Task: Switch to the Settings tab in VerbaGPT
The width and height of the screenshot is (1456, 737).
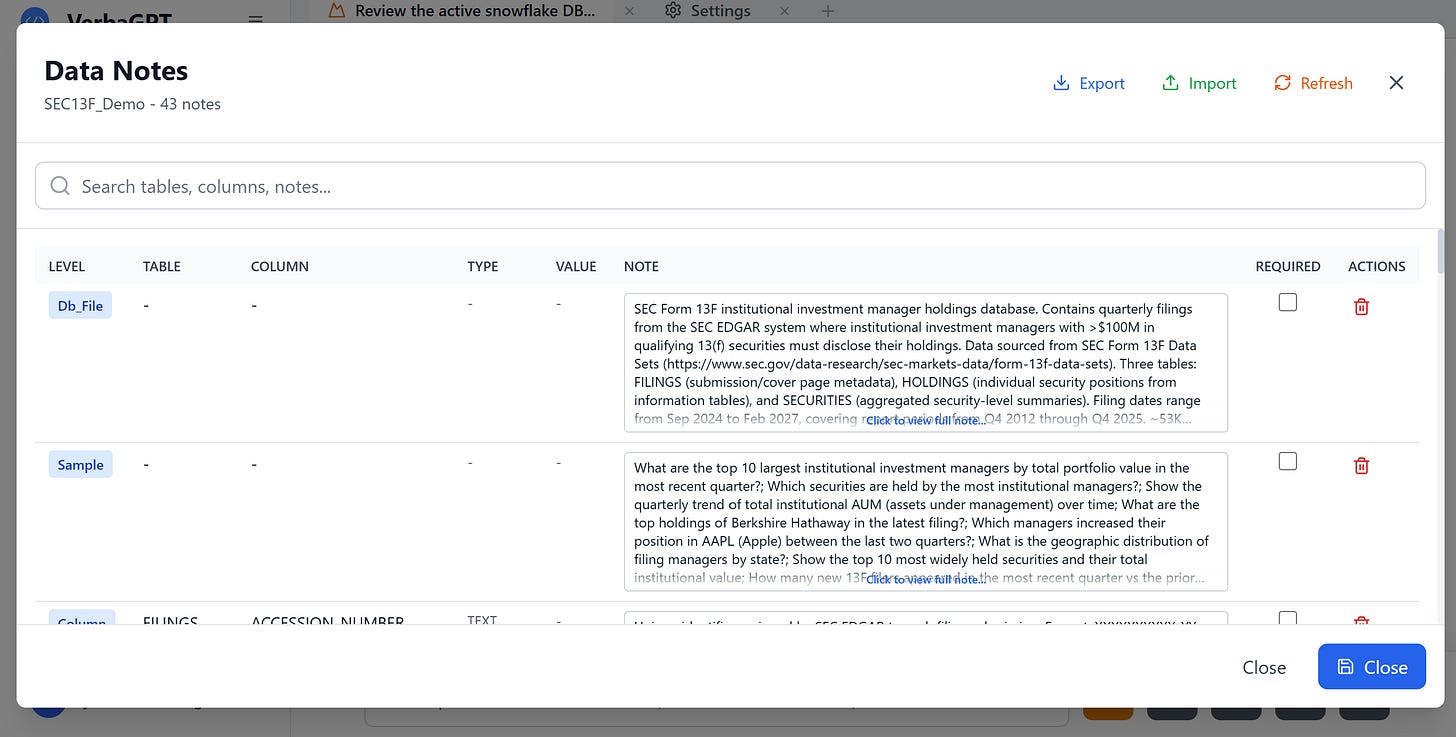Action: [708, 11]
